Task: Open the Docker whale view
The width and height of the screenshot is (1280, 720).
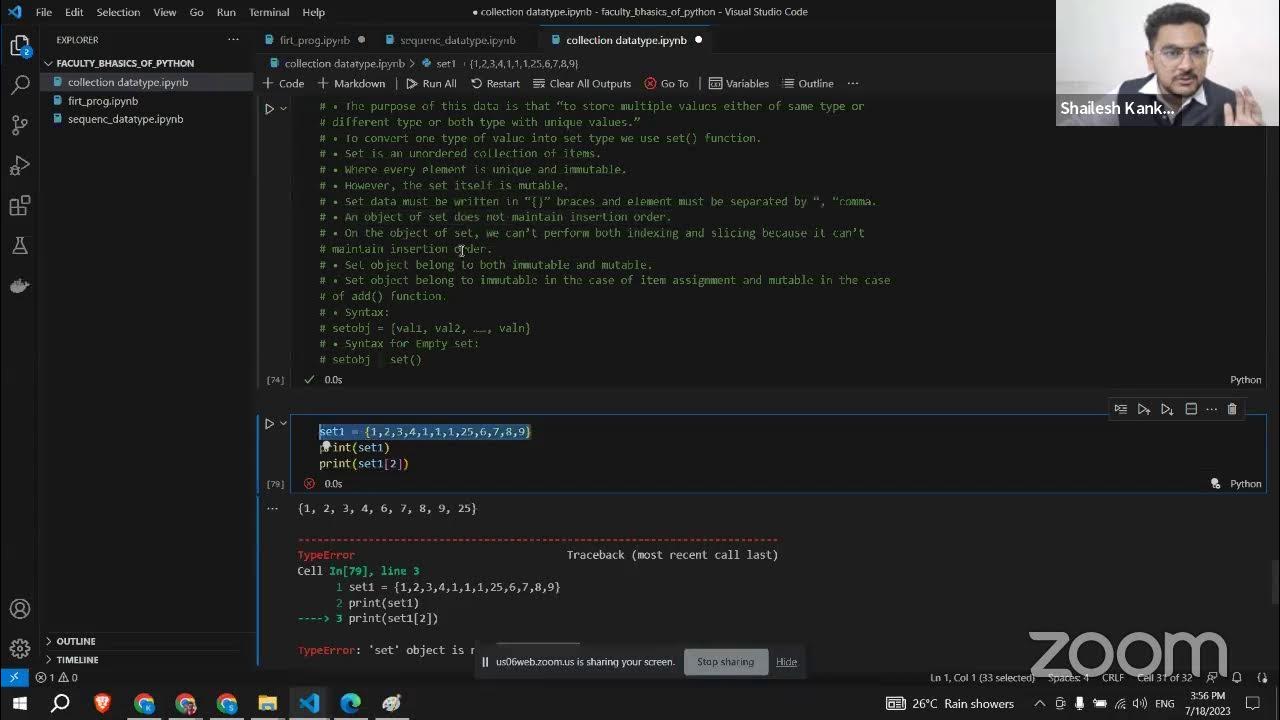Action: [20, 286]
